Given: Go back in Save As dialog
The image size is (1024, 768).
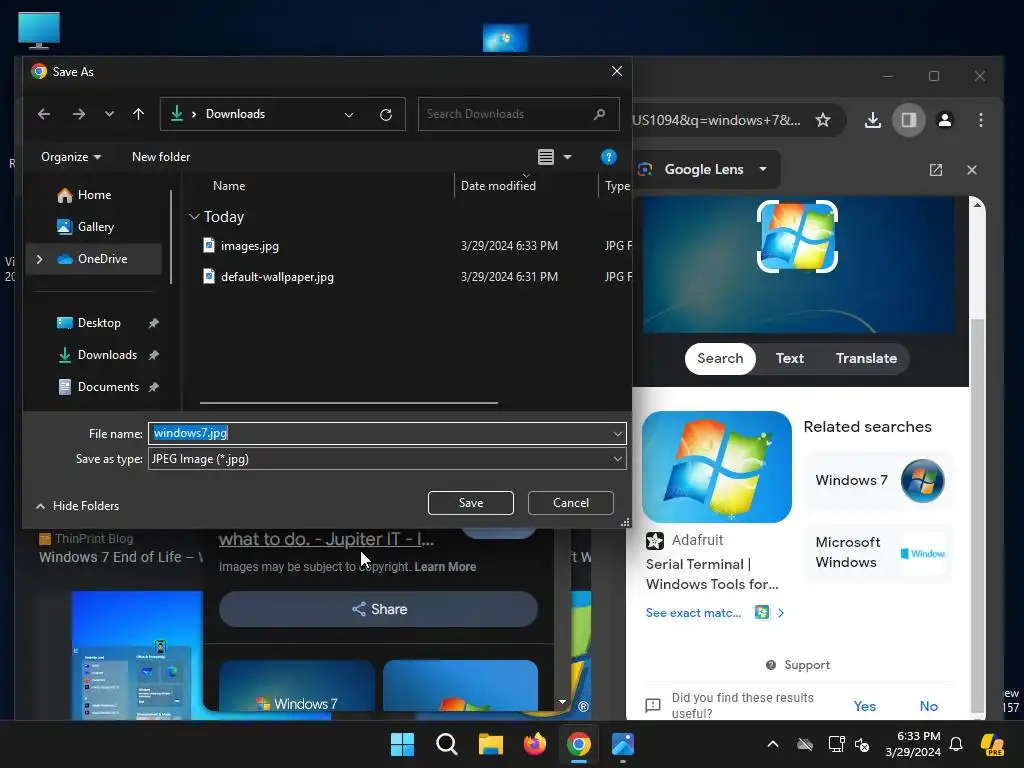Looking at the screenshot, I should coord(44,114).
